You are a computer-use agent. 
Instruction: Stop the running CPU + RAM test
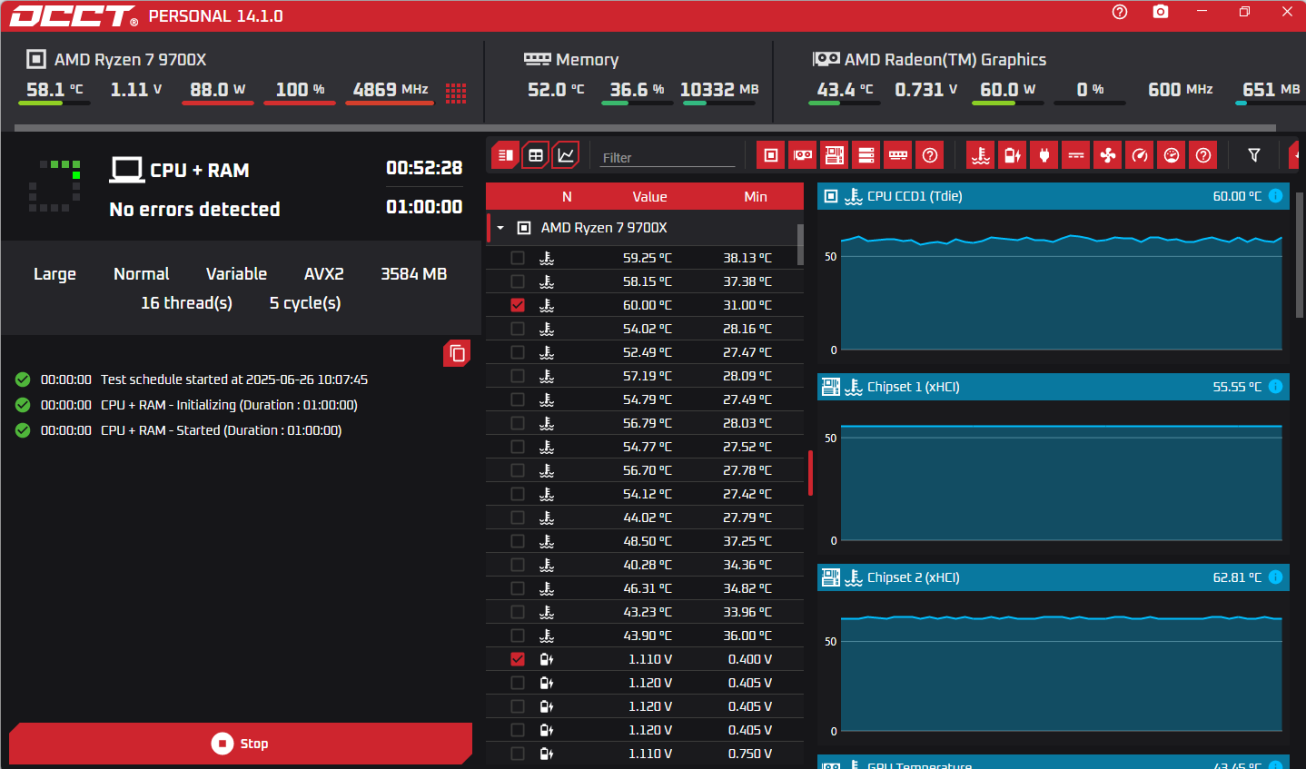click(240, 744)
